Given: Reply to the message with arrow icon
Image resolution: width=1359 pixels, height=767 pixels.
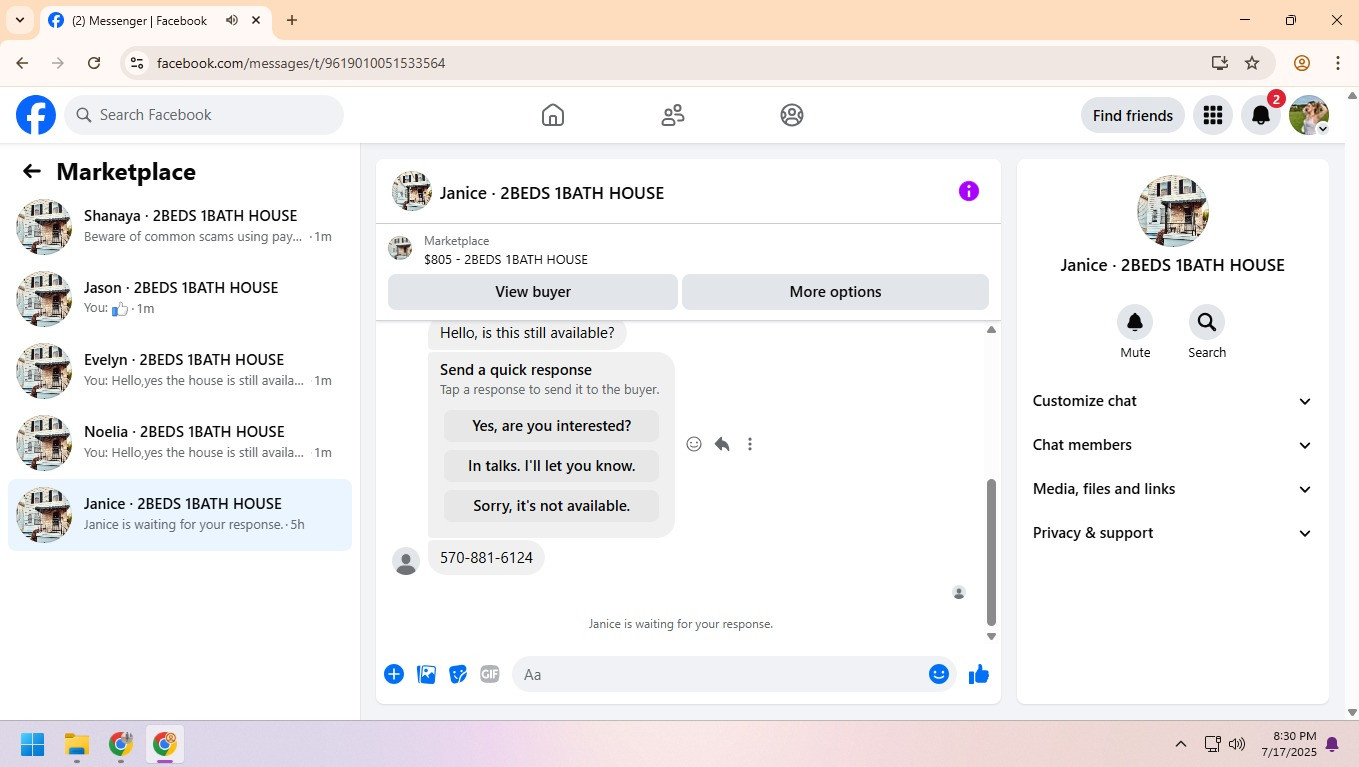Looking at the screenshot, I should click(722, 444).
